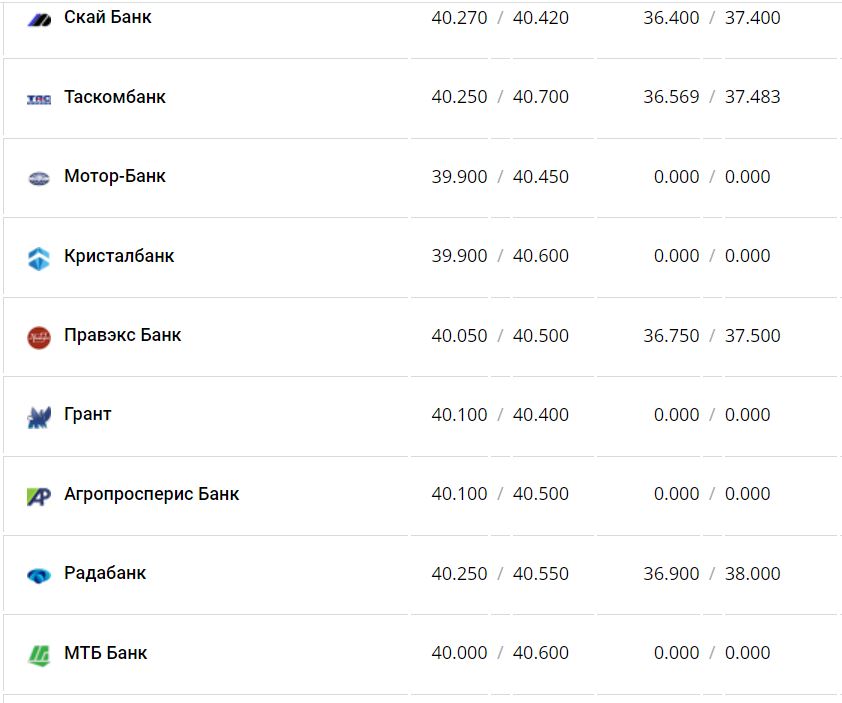Click the Правэкс Банк red logo
Image resolution: width=842 pixels, height=703 pixels.
click(39, 337)
